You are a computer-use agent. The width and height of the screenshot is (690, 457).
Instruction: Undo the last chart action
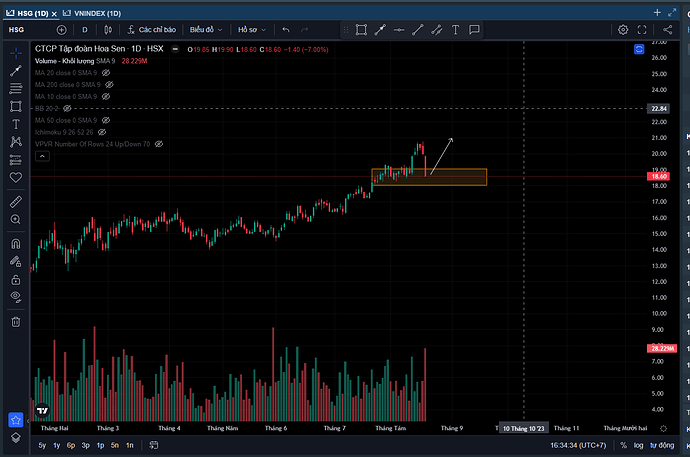286,30
